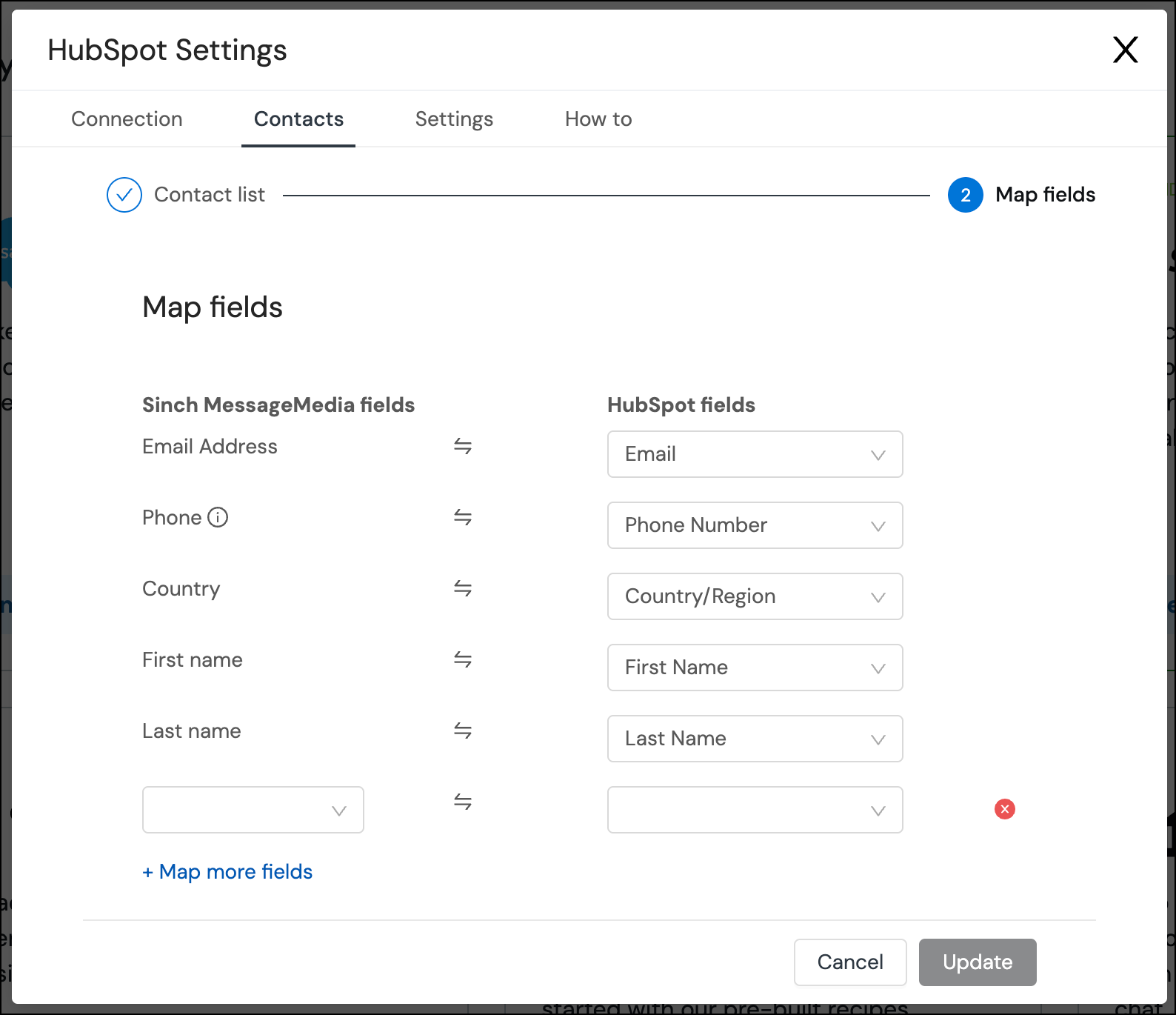Open the Phone Number dropdown
The image size is (1176, 1015).
point(755,525)
